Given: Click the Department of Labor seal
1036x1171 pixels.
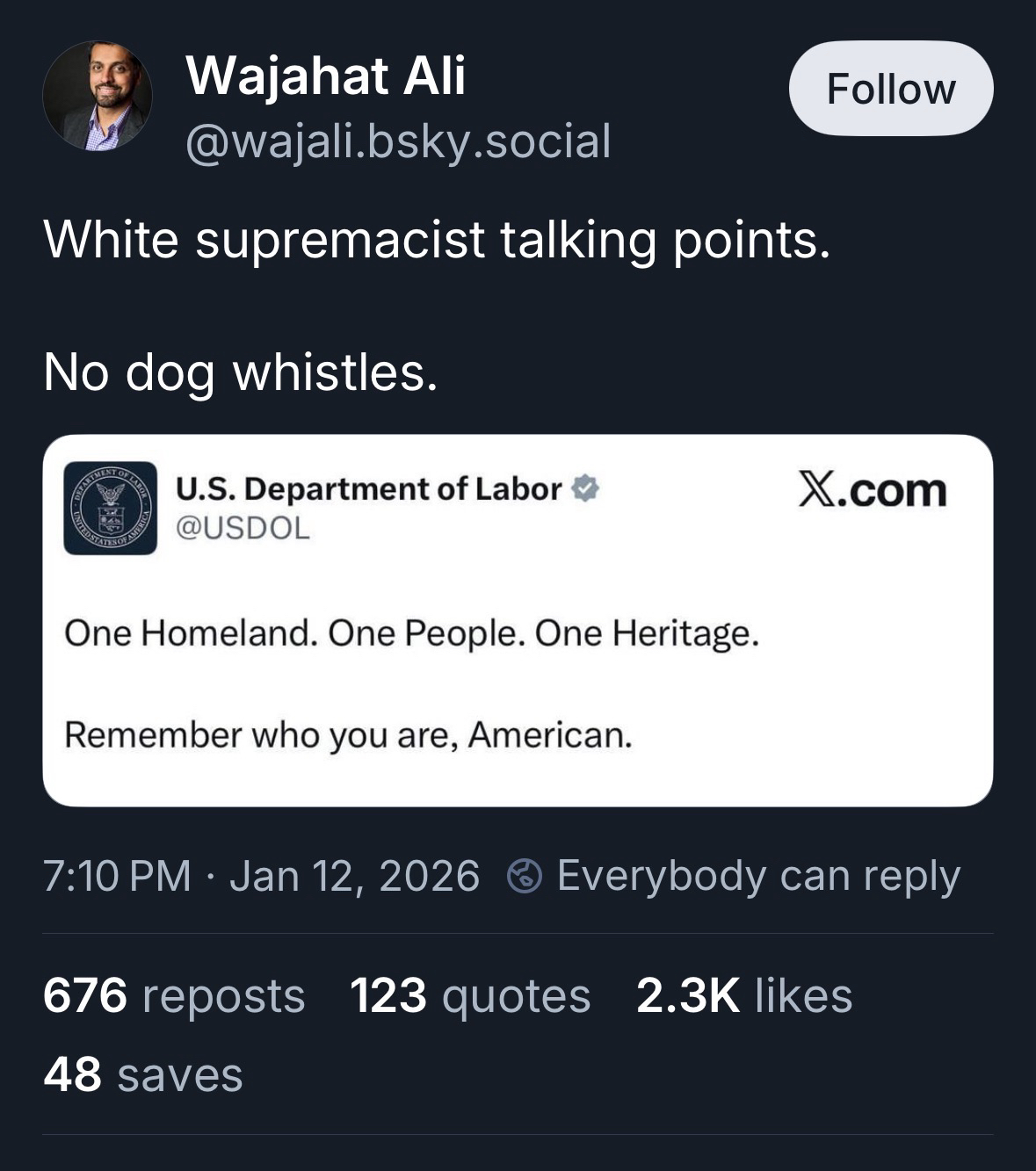Looking at the screenshot, I should 110,508.
